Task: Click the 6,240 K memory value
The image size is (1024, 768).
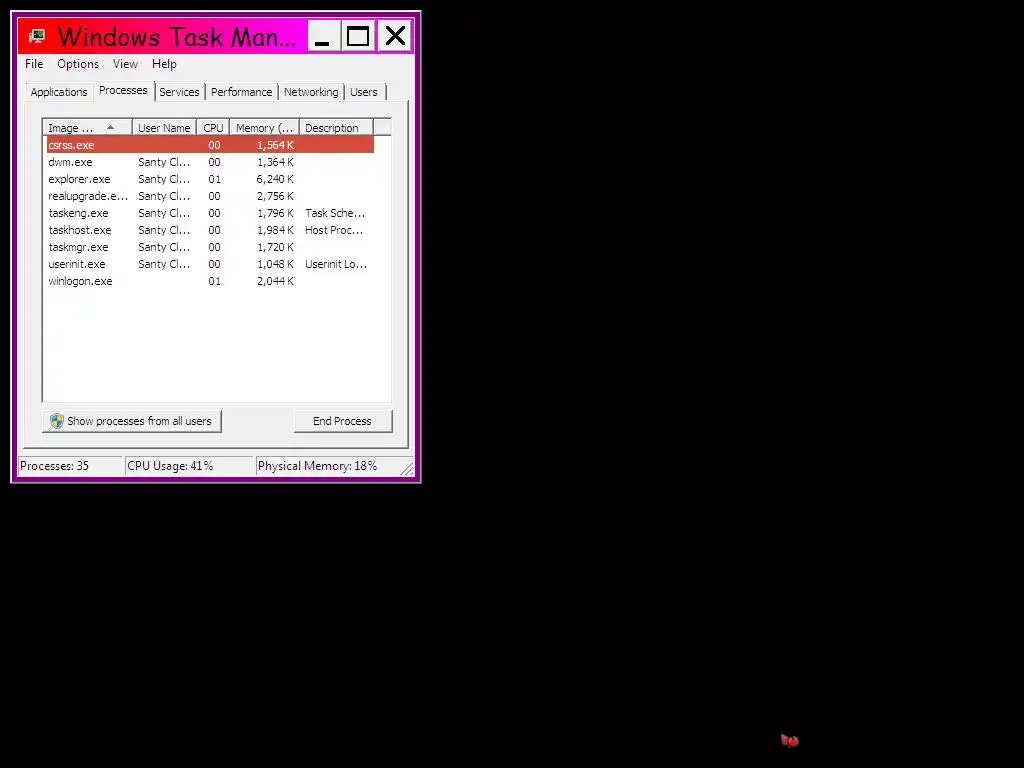Action: point(275,179)
